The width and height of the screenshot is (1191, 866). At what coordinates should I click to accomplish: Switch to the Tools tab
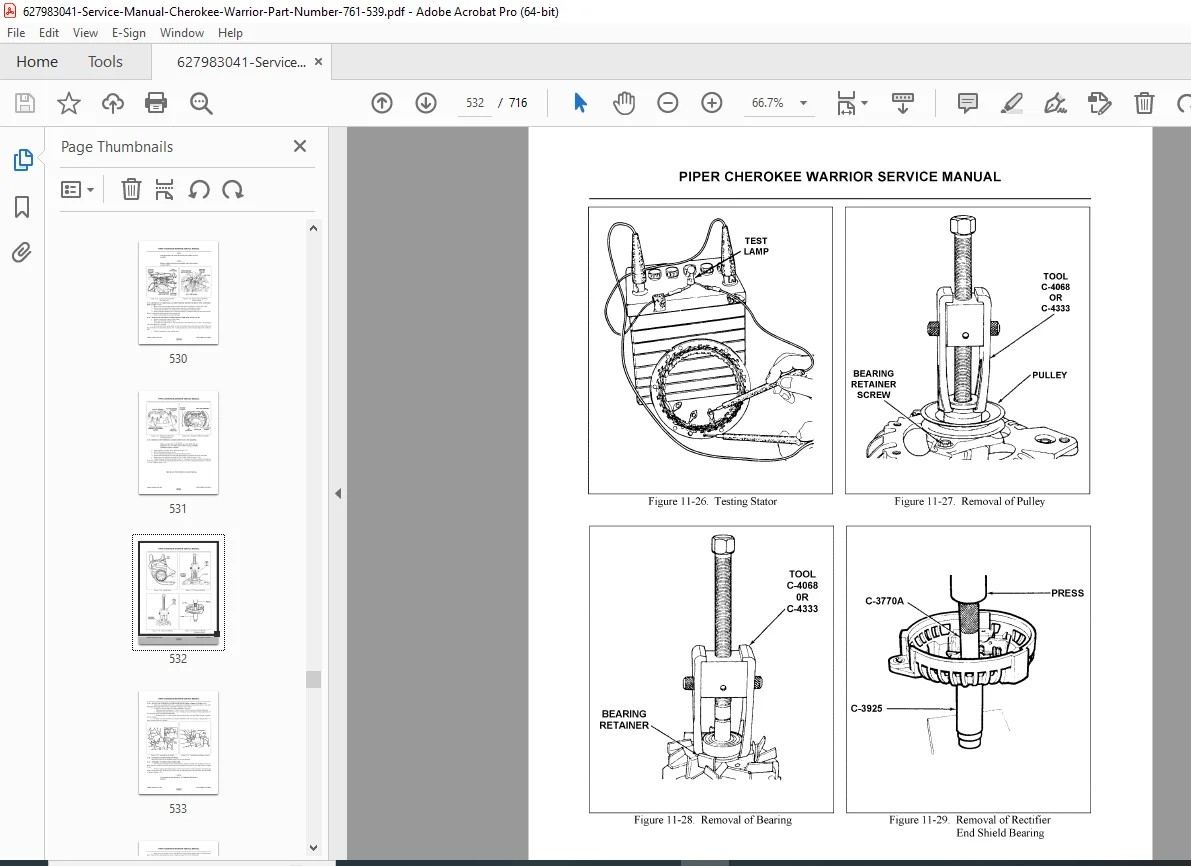[x=105, y=62]
